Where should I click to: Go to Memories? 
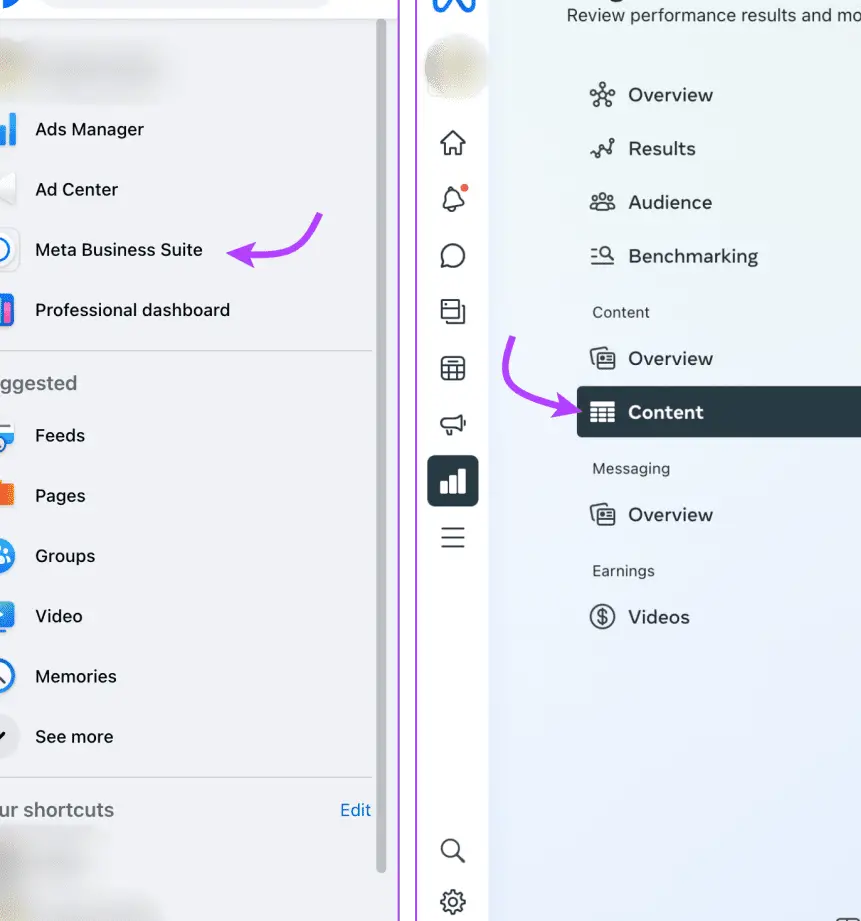click(x=76, y=676)
